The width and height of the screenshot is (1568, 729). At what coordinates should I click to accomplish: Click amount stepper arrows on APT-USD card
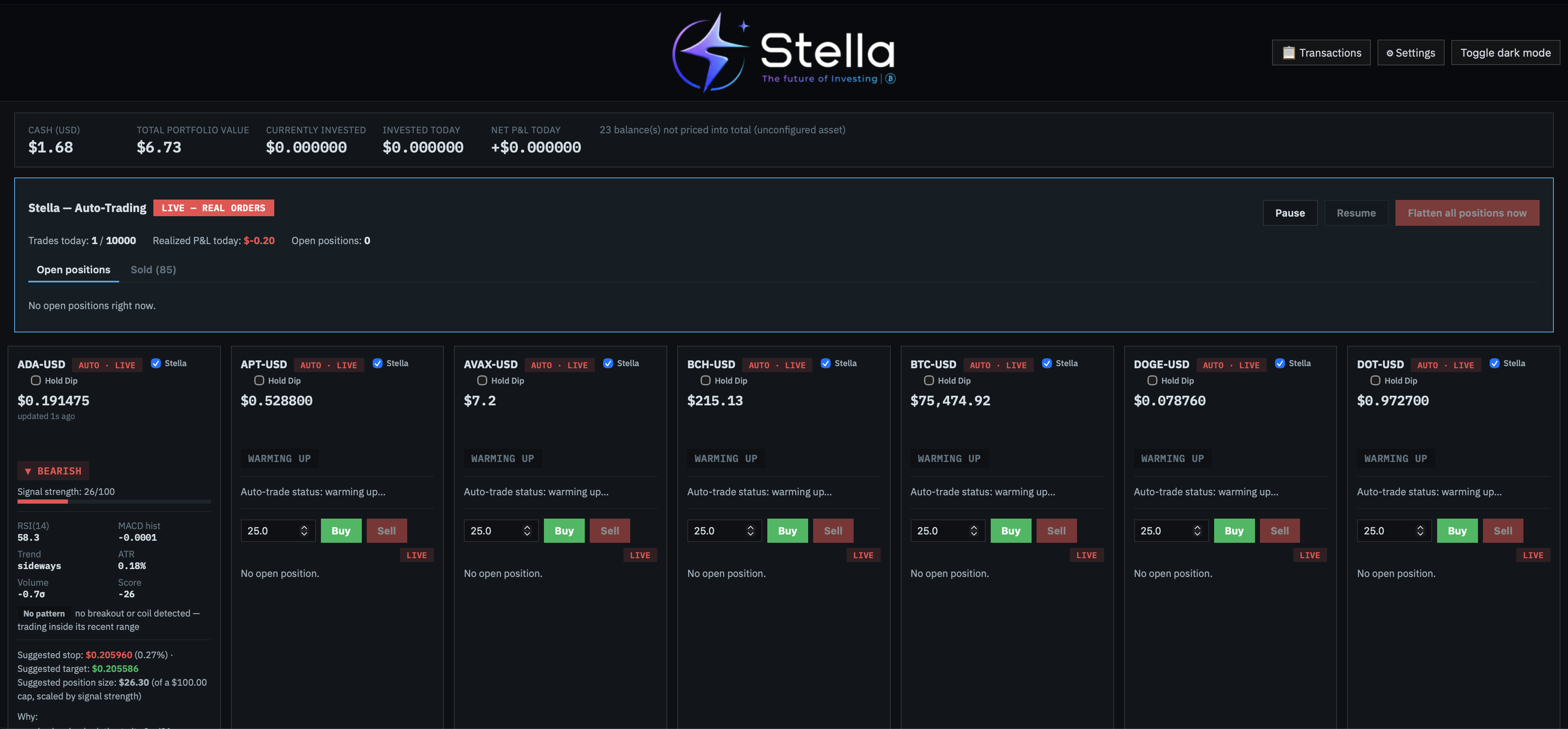[x=304, y=531]
